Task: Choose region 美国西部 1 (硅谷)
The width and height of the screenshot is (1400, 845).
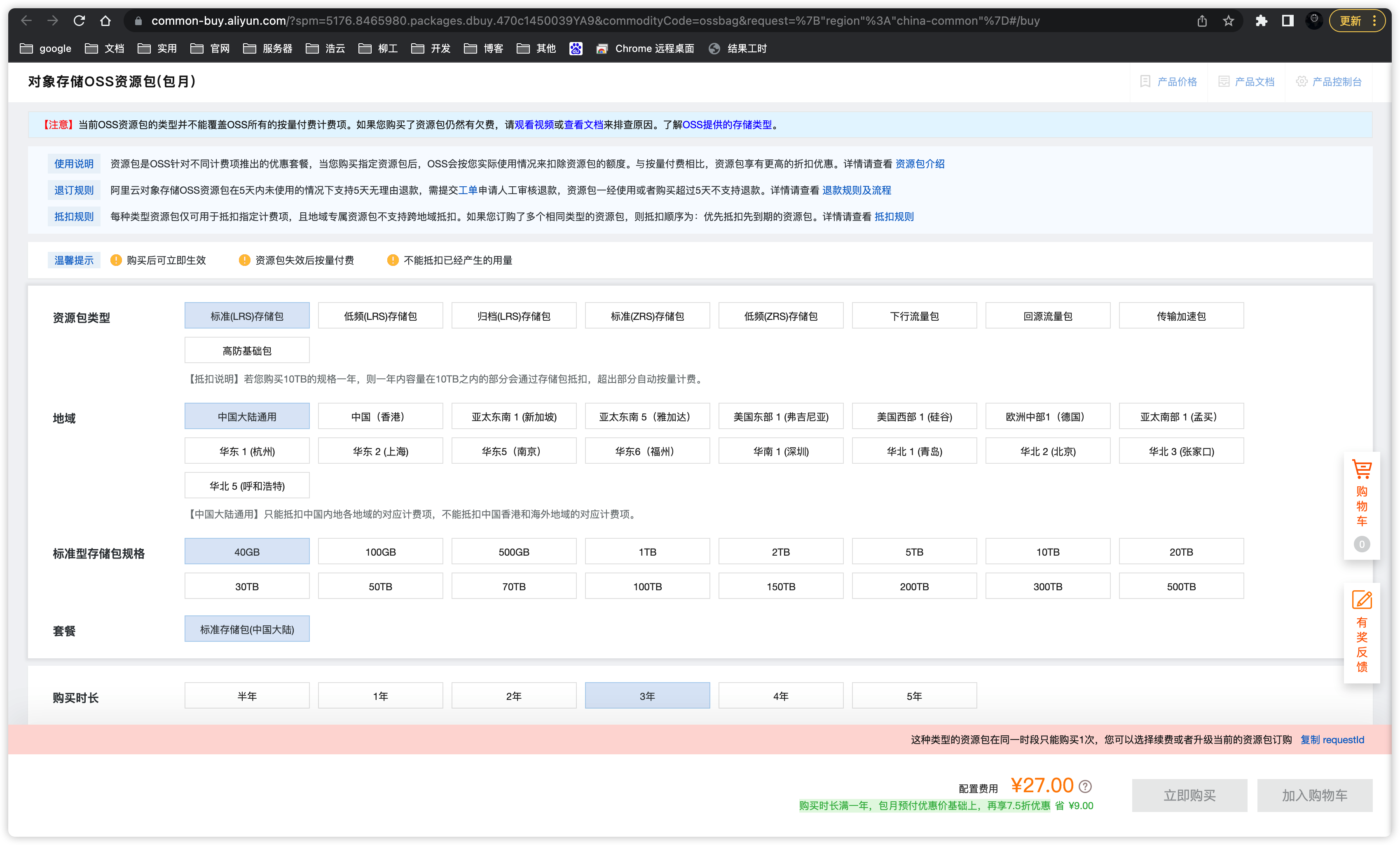Action: [x=914, y=417]
